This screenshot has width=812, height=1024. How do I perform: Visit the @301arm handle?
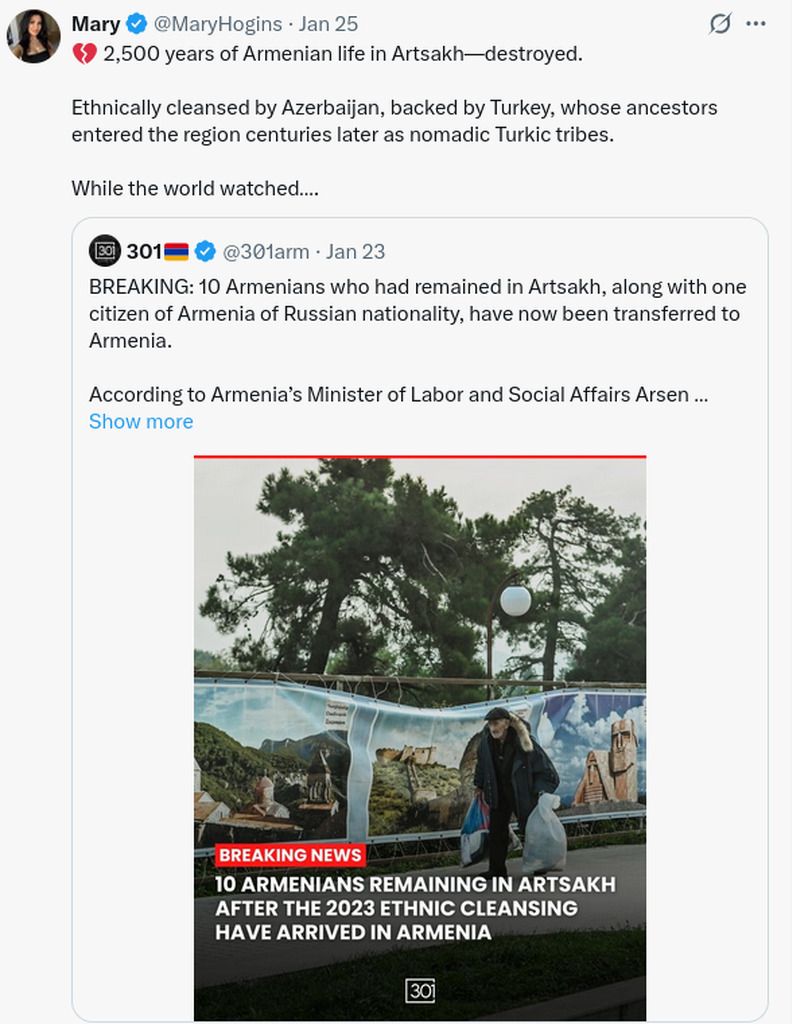coord(267,251)
